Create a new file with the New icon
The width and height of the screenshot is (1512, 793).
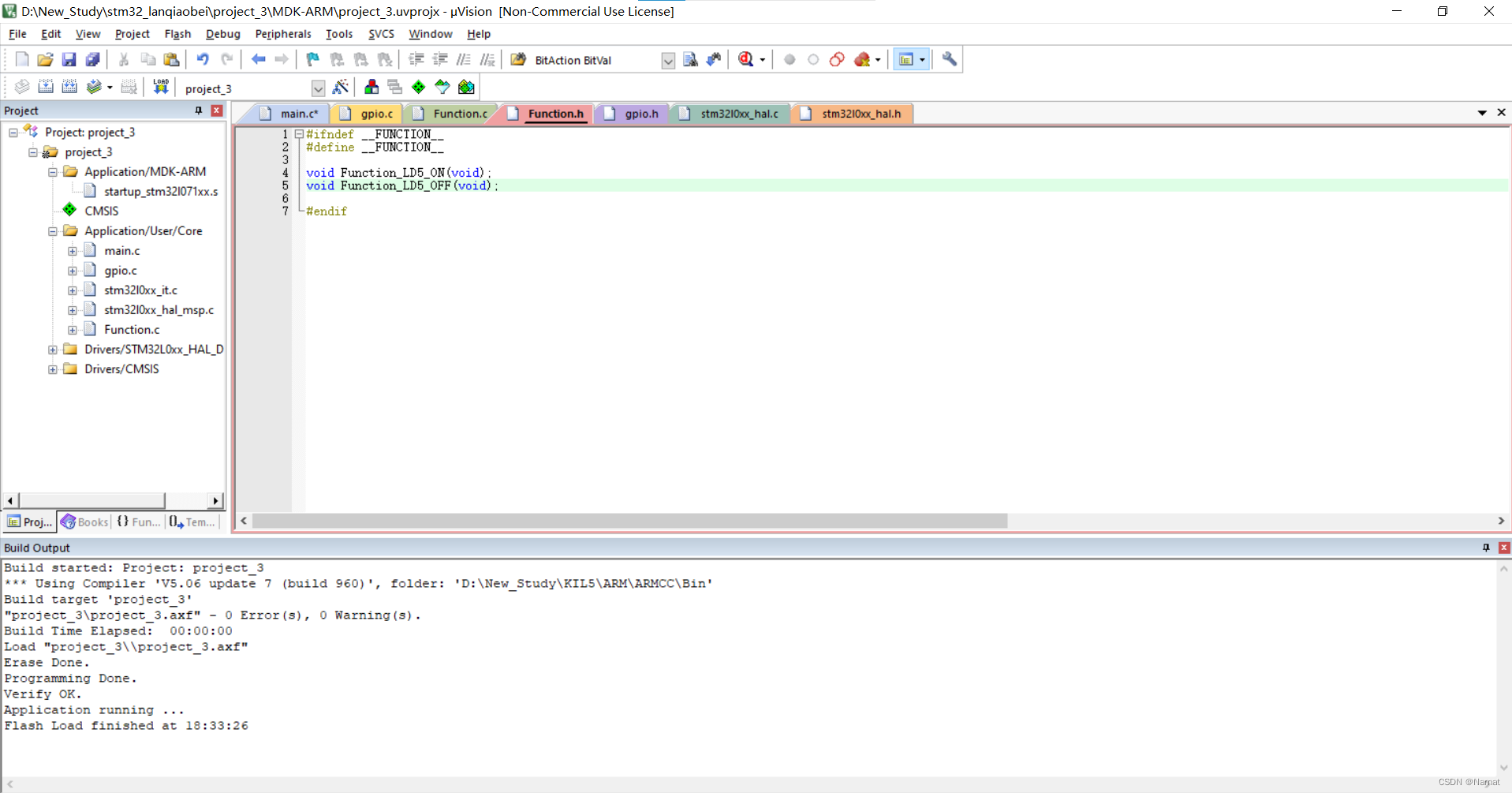22,59
